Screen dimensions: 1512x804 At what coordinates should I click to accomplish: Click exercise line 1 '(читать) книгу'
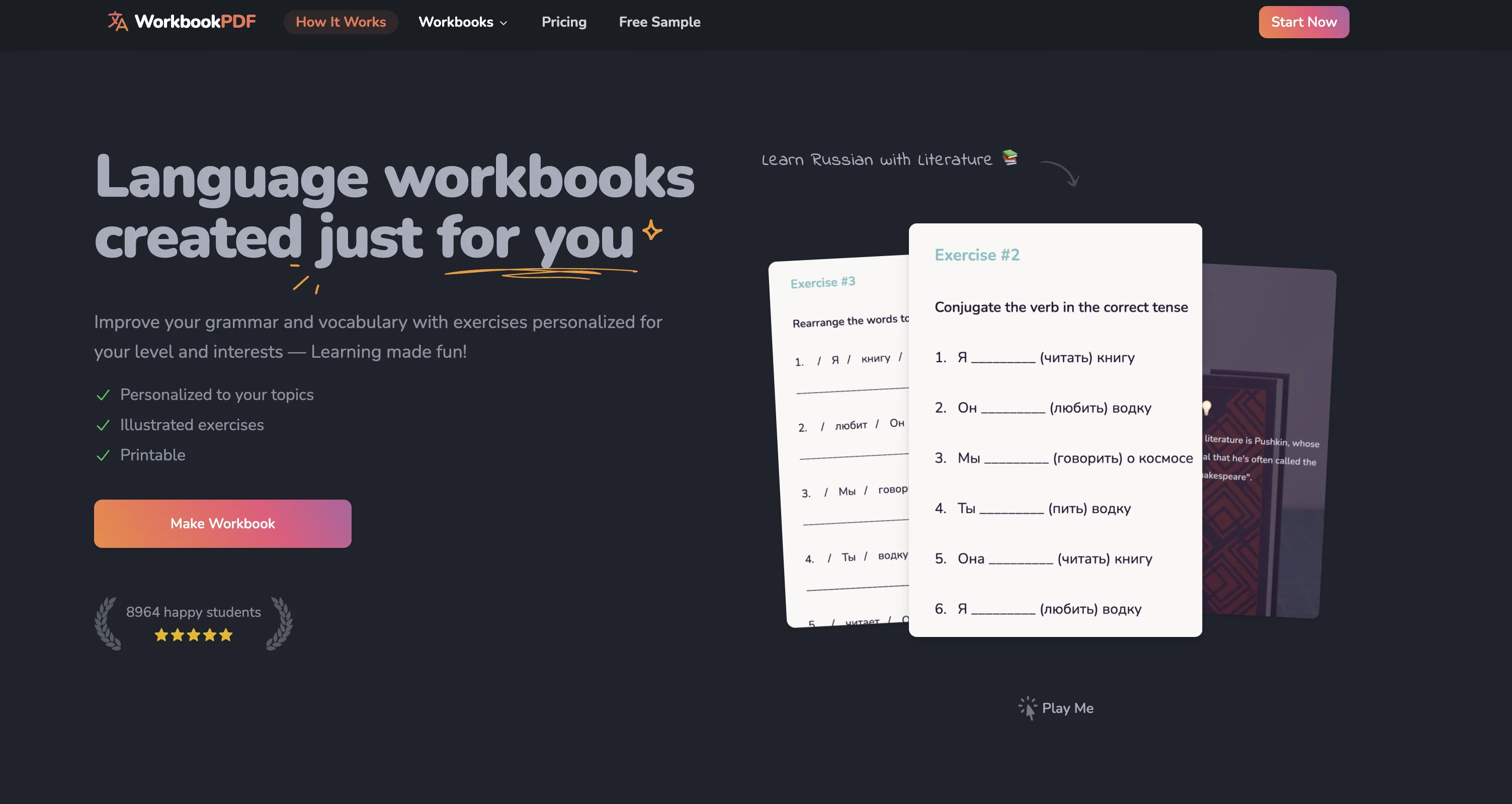click(1035, 358)
